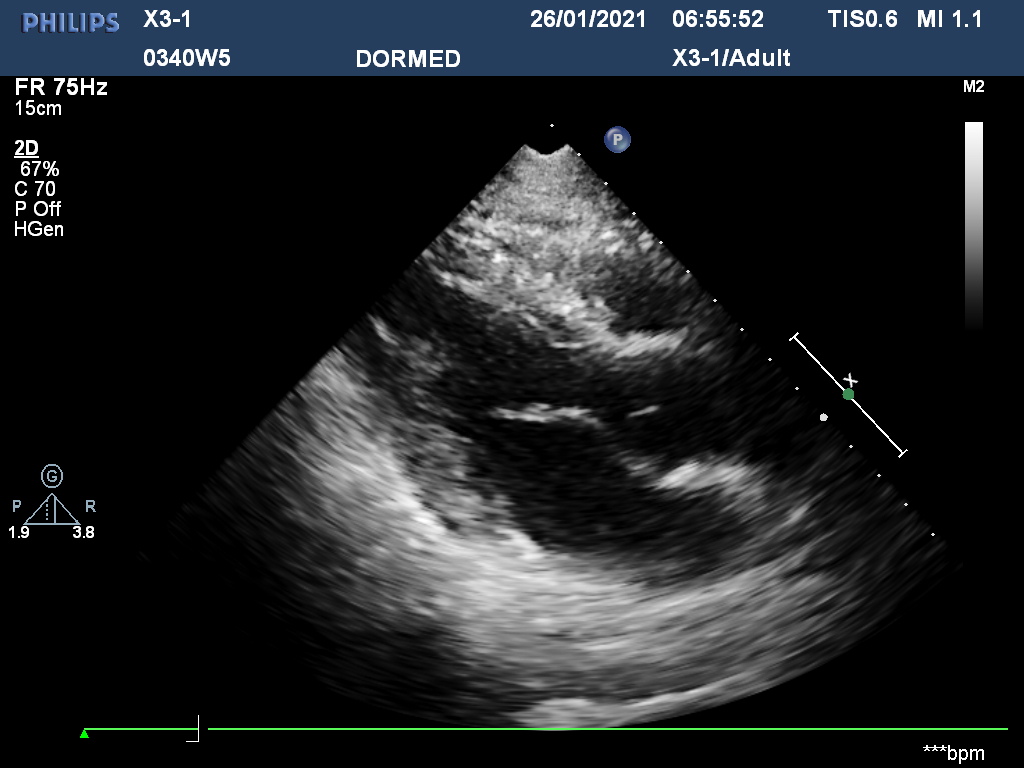Image resolution: width=1024 pixels, height=768 pixels.
Task: Click the Philips logo
Action: point(70,22)
